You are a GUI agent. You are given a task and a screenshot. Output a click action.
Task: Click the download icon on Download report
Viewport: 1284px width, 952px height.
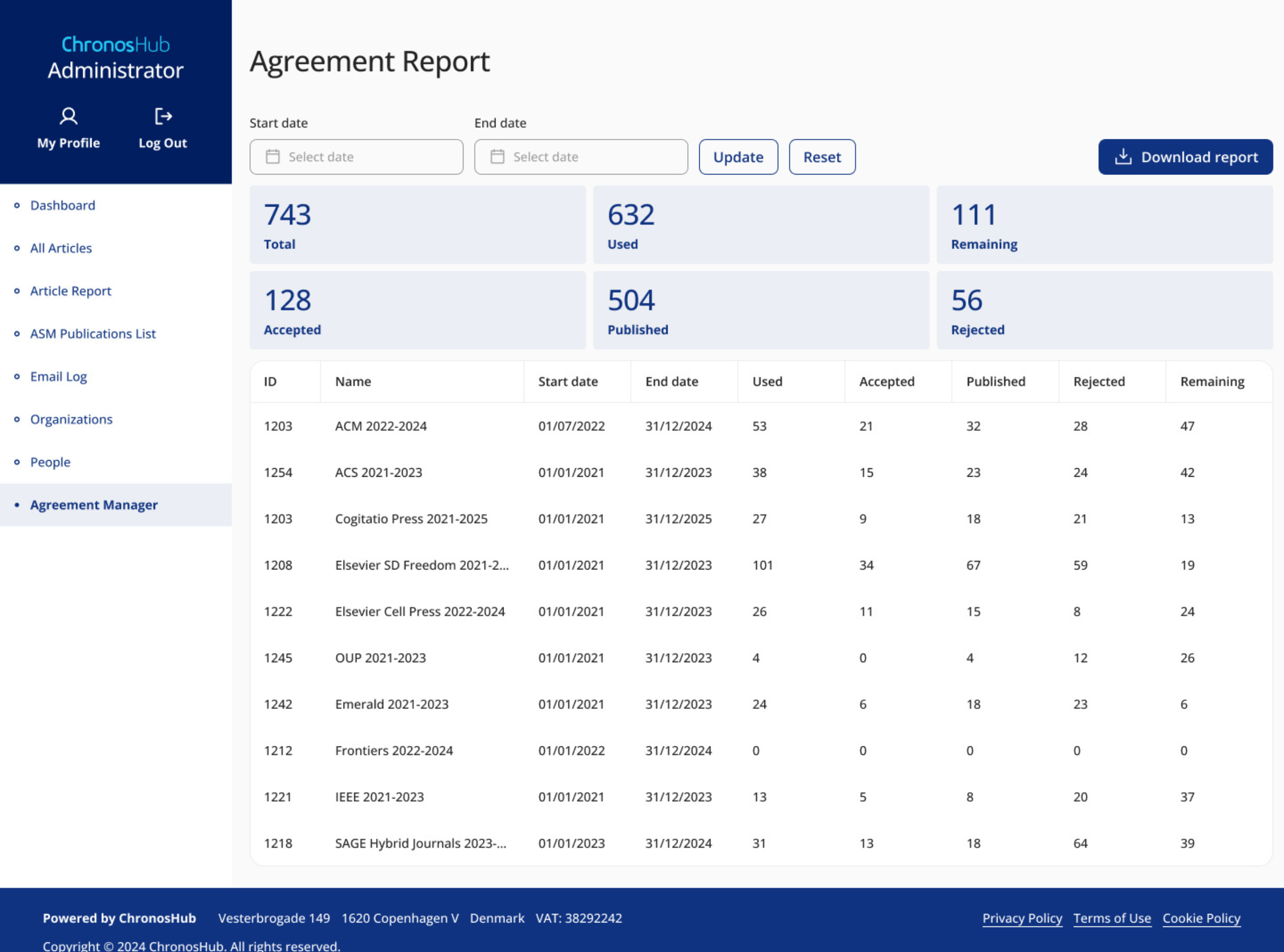coord(1122,157)
